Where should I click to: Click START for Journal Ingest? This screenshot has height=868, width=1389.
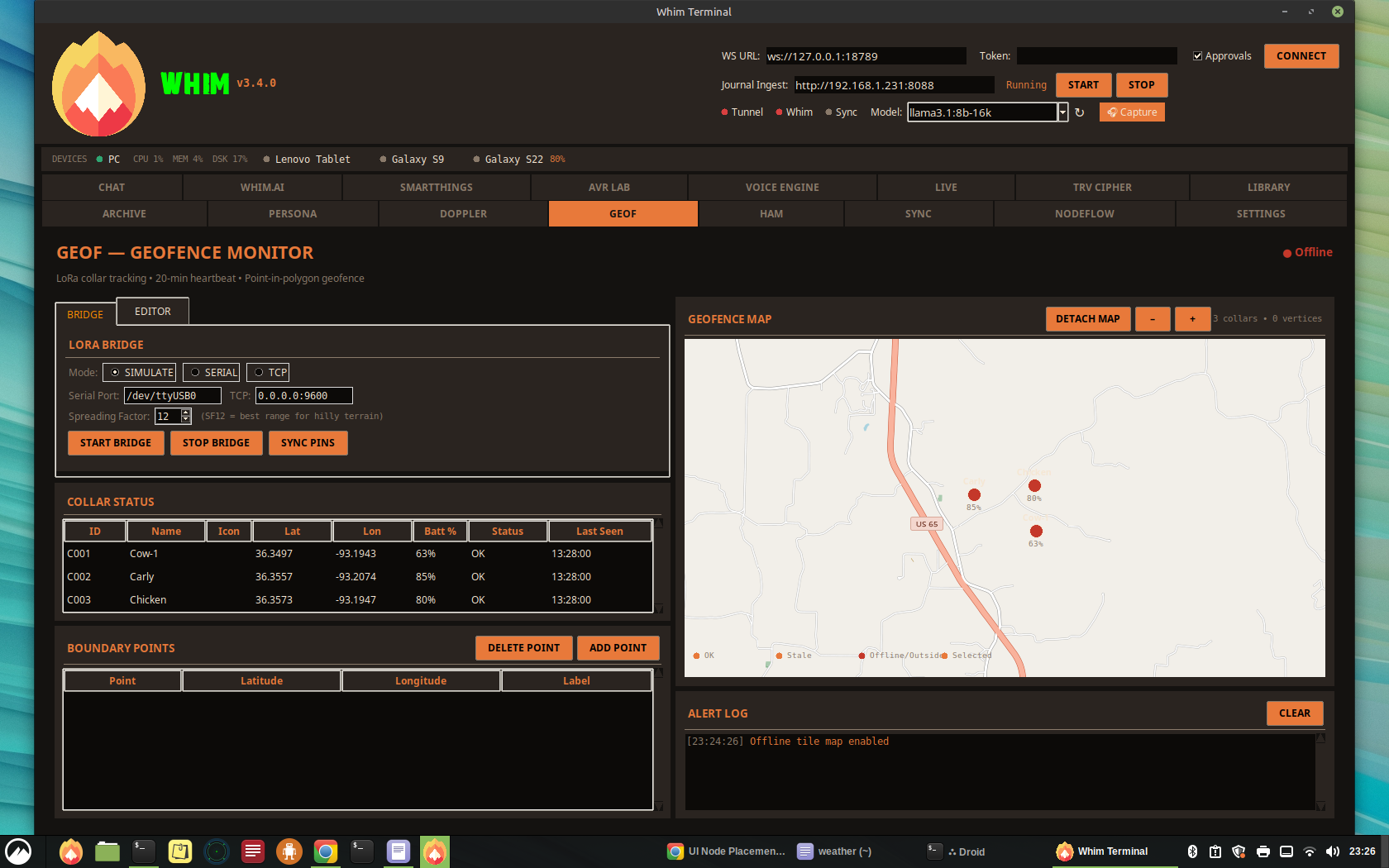pyautogui.click(x=1083, y=85)
